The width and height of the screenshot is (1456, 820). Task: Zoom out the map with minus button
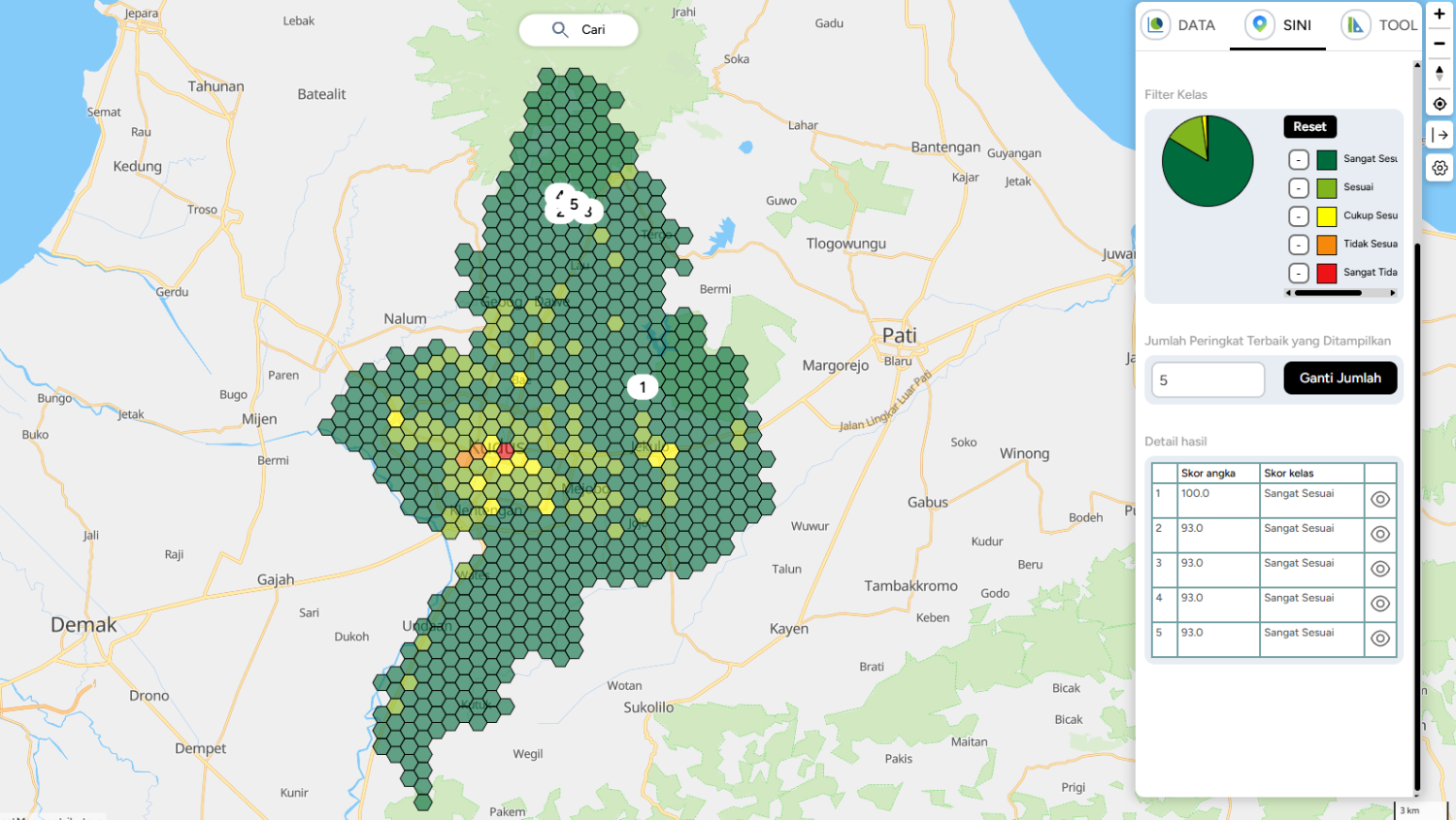(x=1439, y=44)
